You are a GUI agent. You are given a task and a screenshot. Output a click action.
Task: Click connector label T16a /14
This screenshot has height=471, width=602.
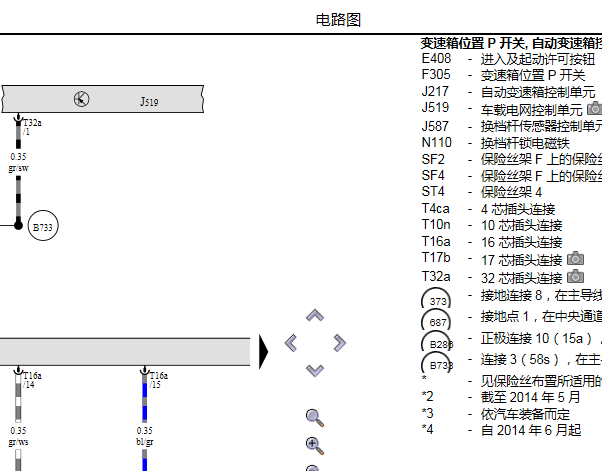(x=32, y=380)
